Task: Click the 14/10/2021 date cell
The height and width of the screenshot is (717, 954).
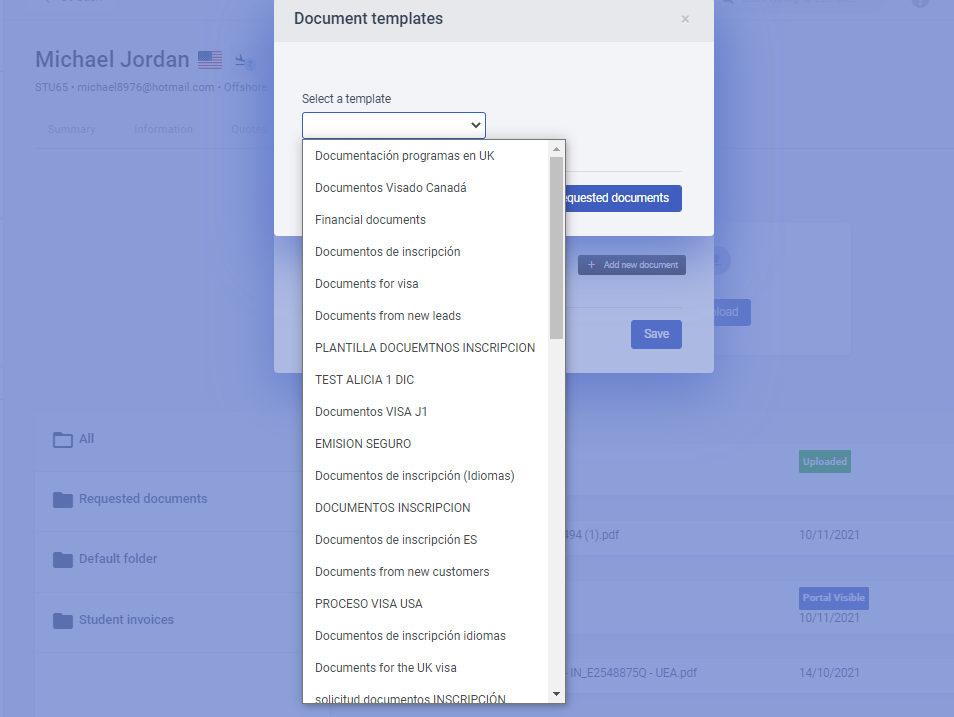Action: coord(829,673)
